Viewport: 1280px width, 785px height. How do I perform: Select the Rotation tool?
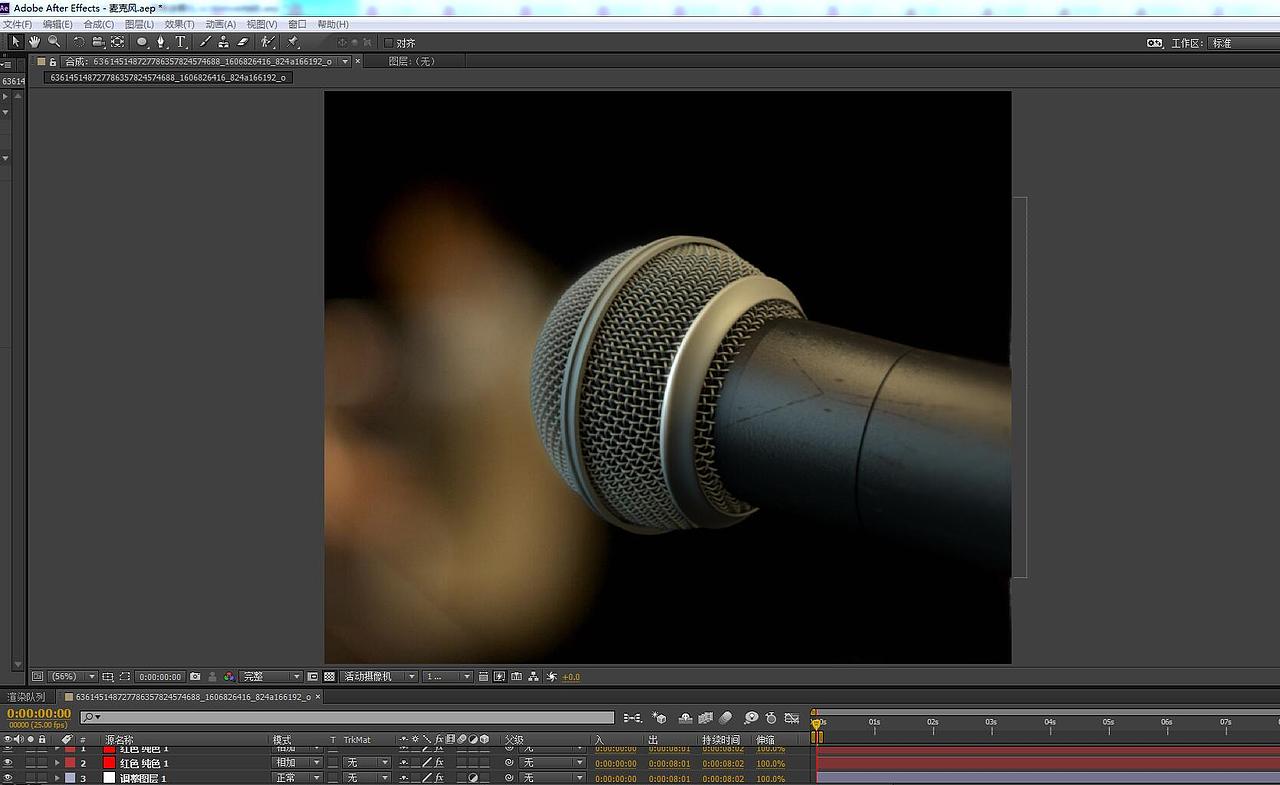point(79,42)
